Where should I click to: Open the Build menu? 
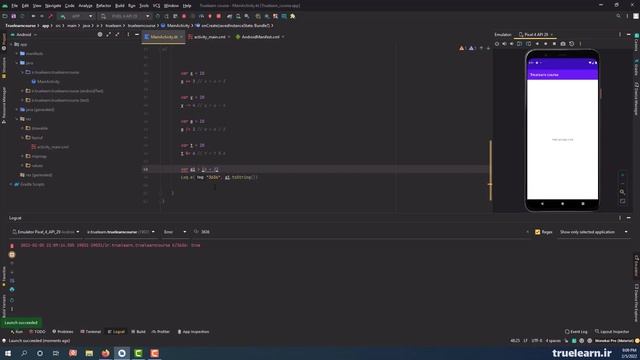(120, 6)
